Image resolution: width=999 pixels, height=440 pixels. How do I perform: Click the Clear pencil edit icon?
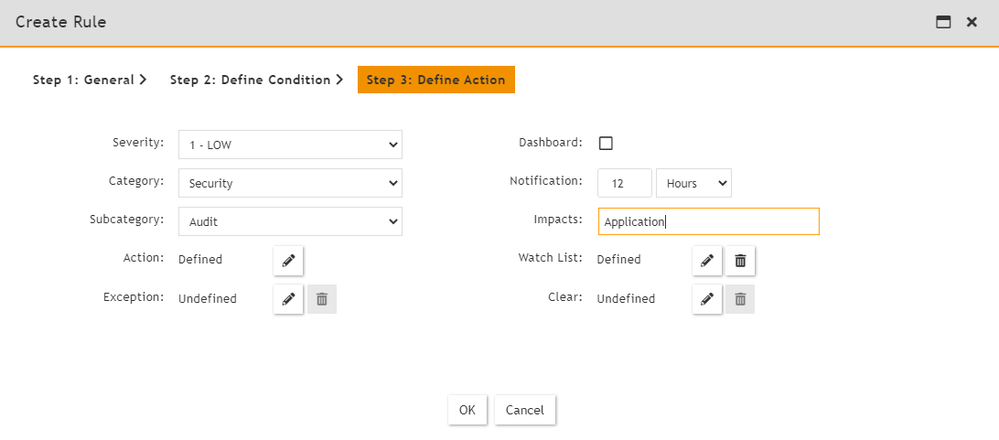point(707,299)
